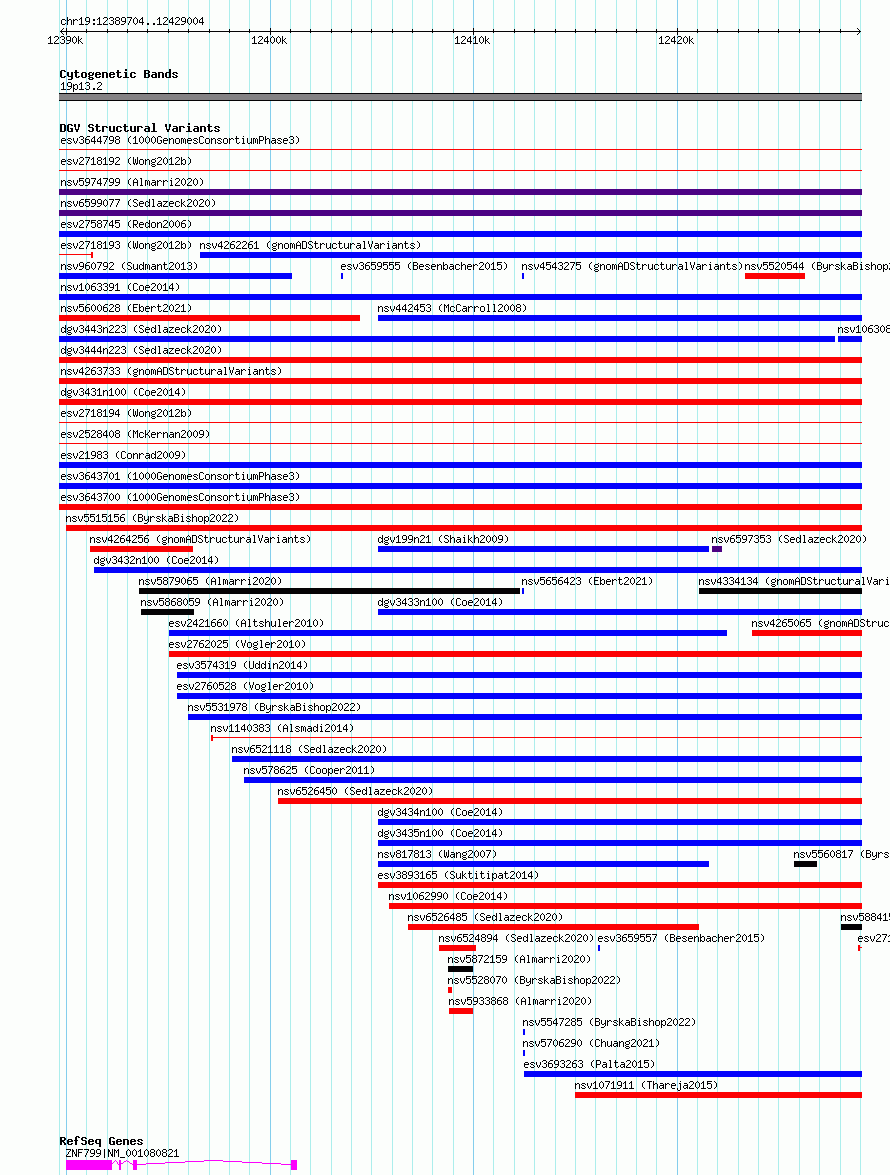Open nsv6599077 (Sedlazeck2020) variant

[138, 203]
